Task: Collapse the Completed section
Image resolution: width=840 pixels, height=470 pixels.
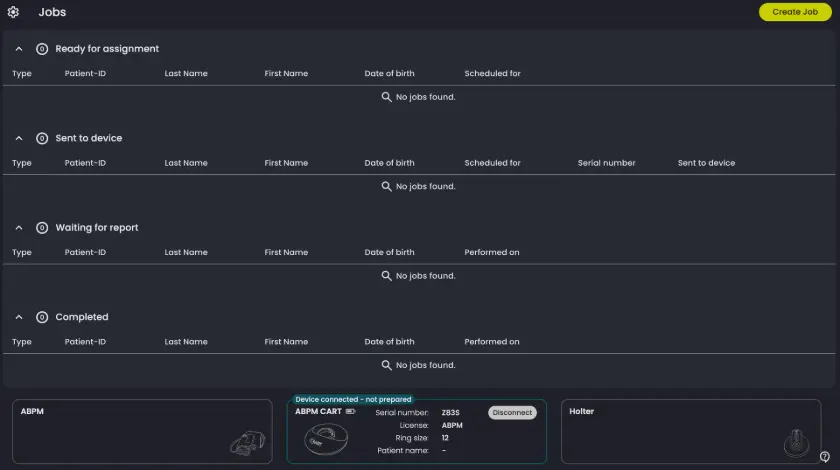Action: coord(19,317)
